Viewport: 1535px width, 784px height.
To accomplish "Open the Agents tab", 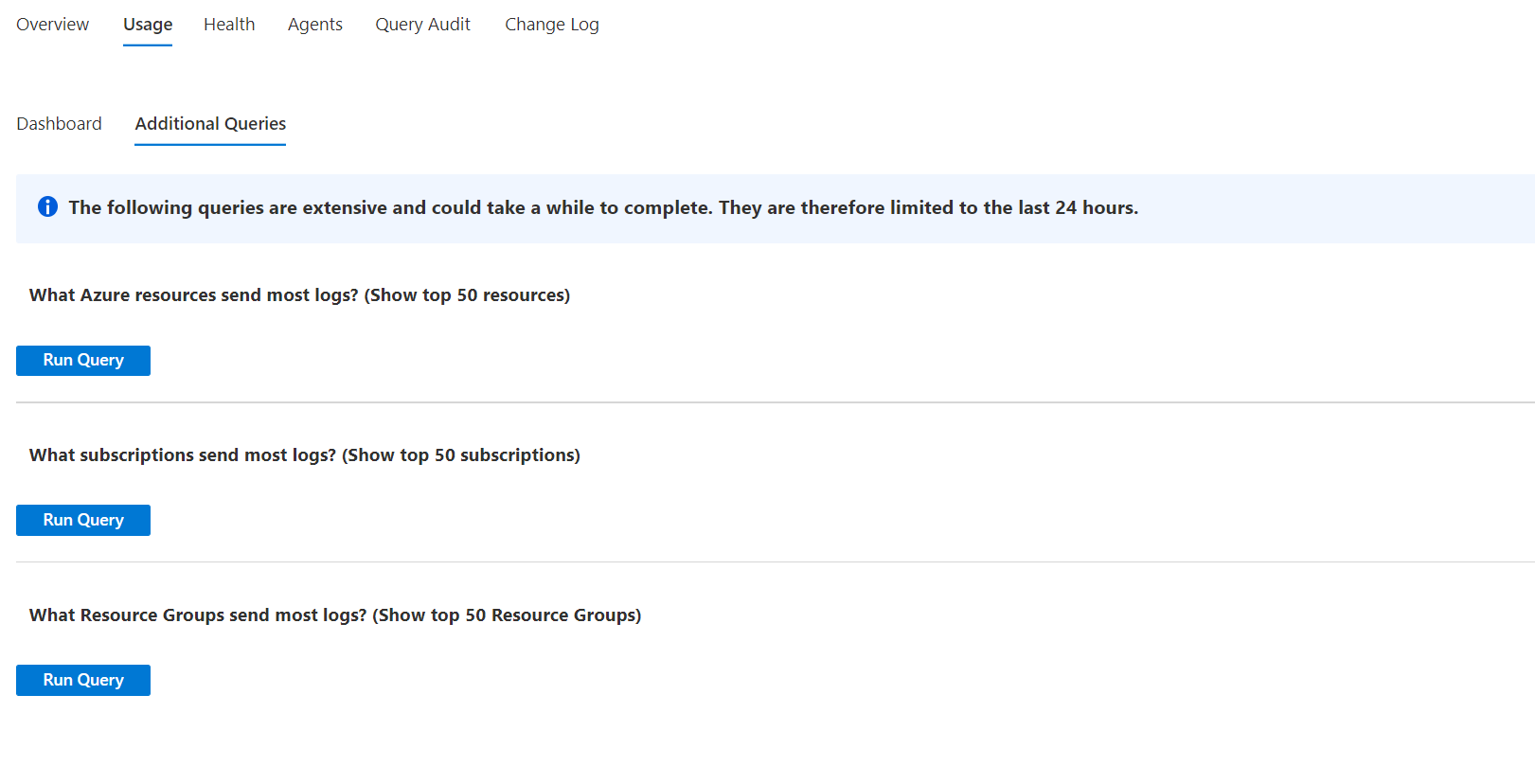I will point(315,25).
